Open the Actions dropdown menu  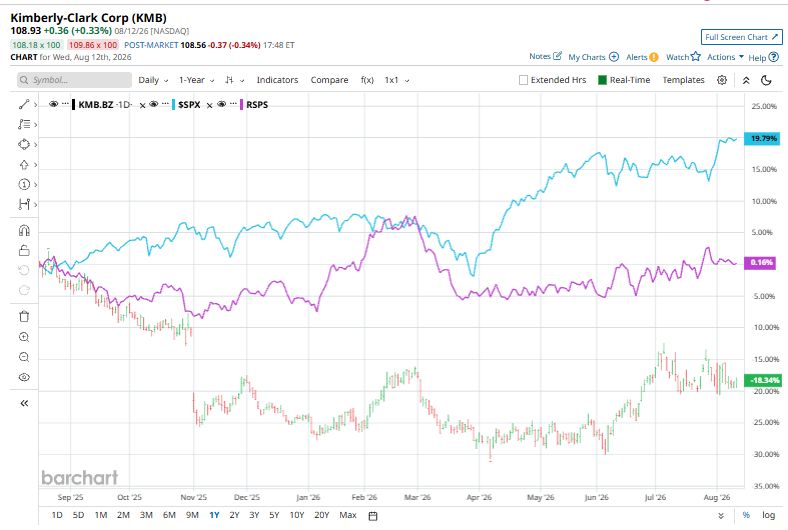[725, 57]
